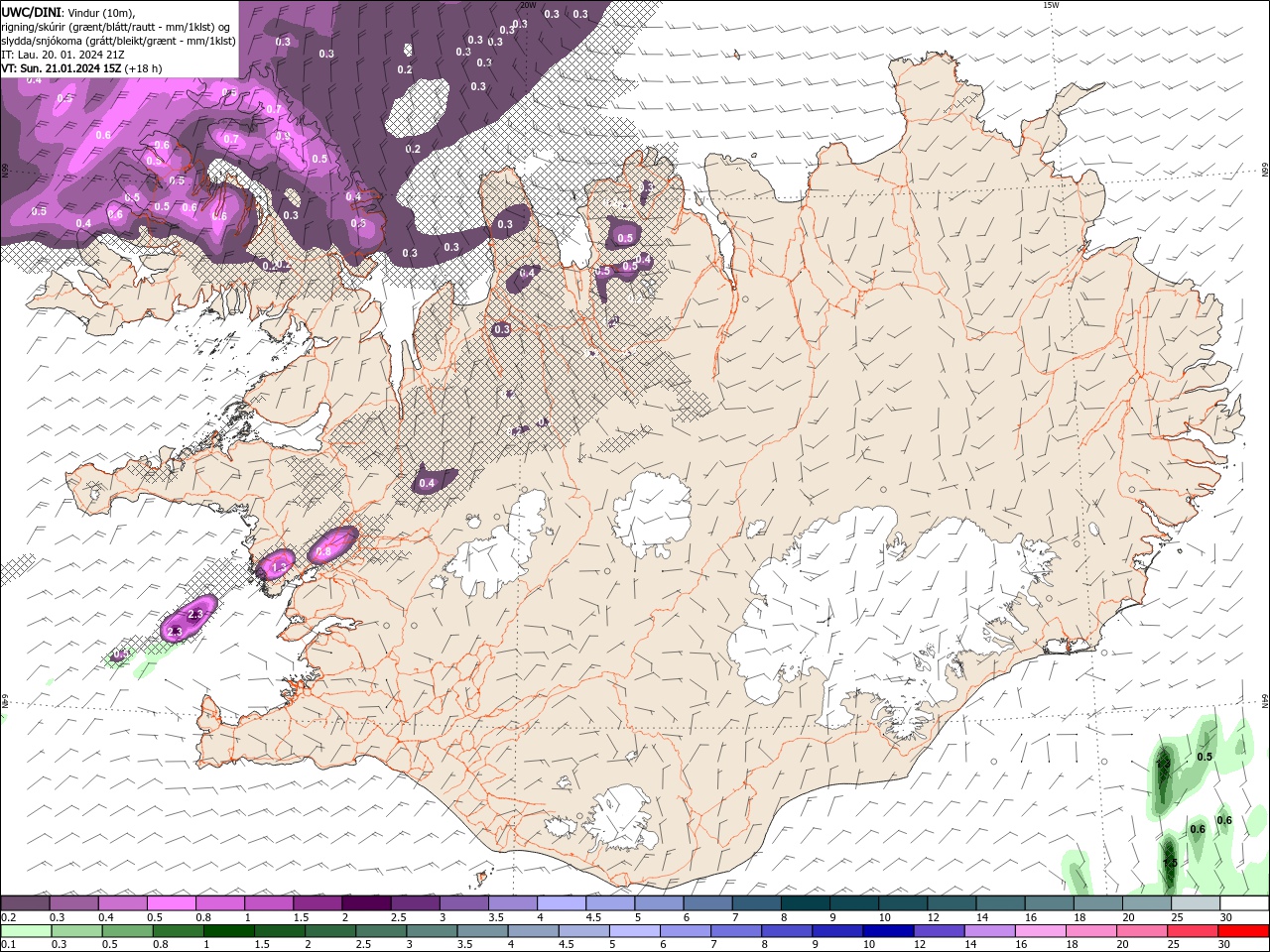Click the 1.3 snowfall label on the west coast
Screen dimensions: 1270x952
pyautogui.click(x=279, y=566)
